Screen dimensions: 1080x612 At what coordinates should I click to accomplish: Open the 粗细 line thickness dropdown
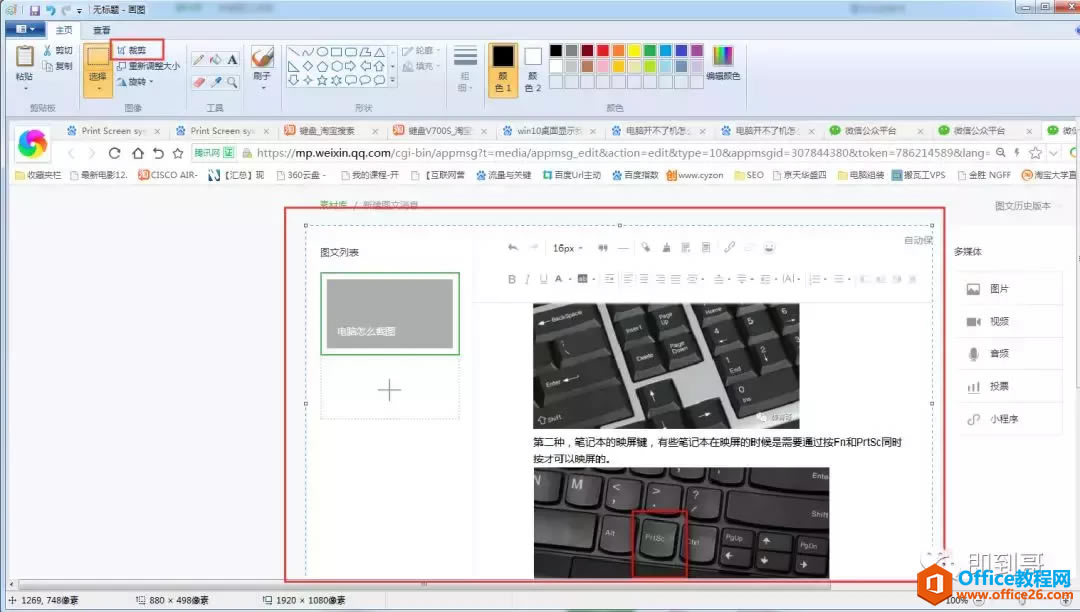[x=465, y=69]
